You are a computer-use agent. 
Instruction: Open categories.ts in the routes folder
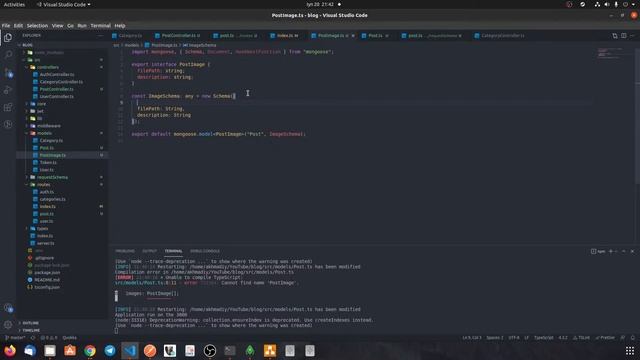52,200
